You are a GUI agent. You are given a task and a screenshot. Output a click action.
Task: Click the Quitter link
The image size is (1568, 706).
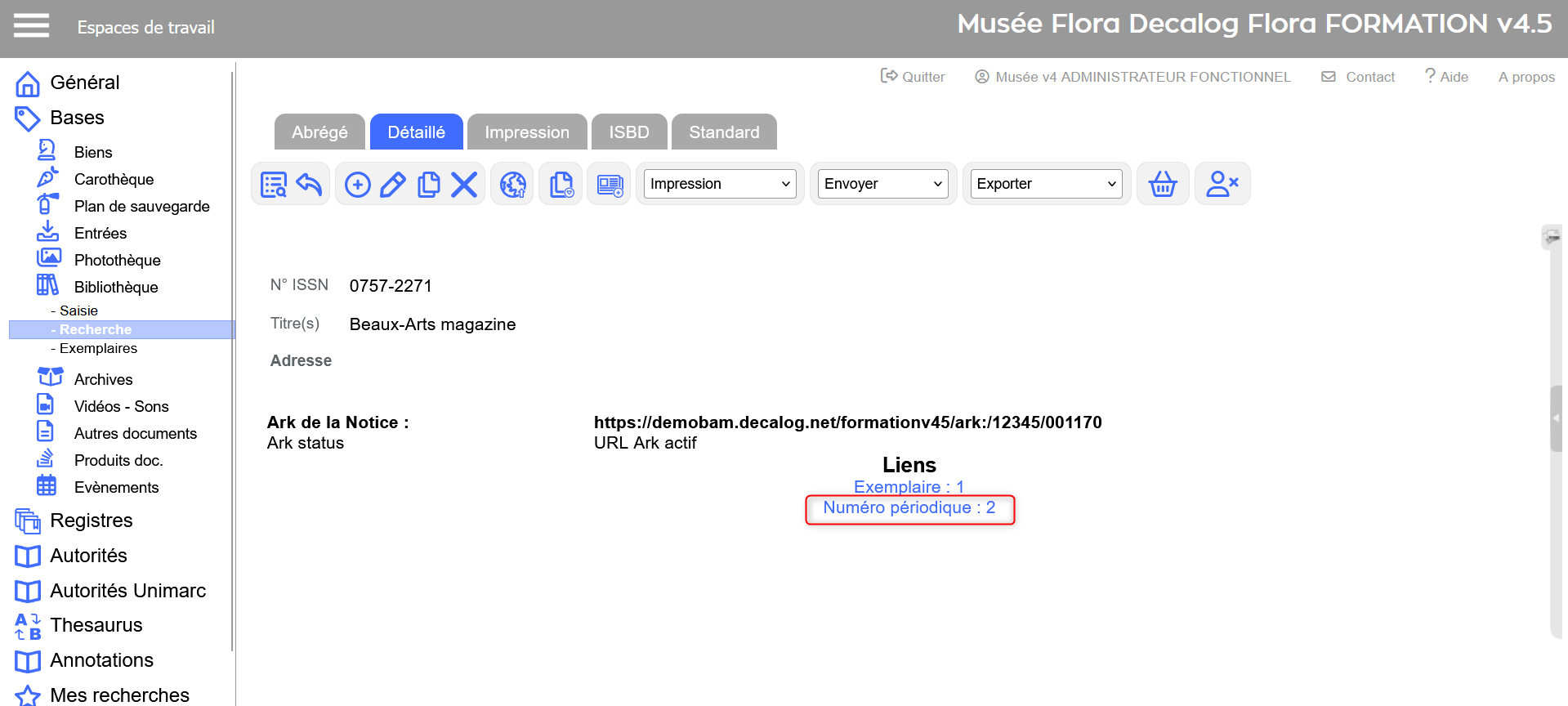pos(914,77)
